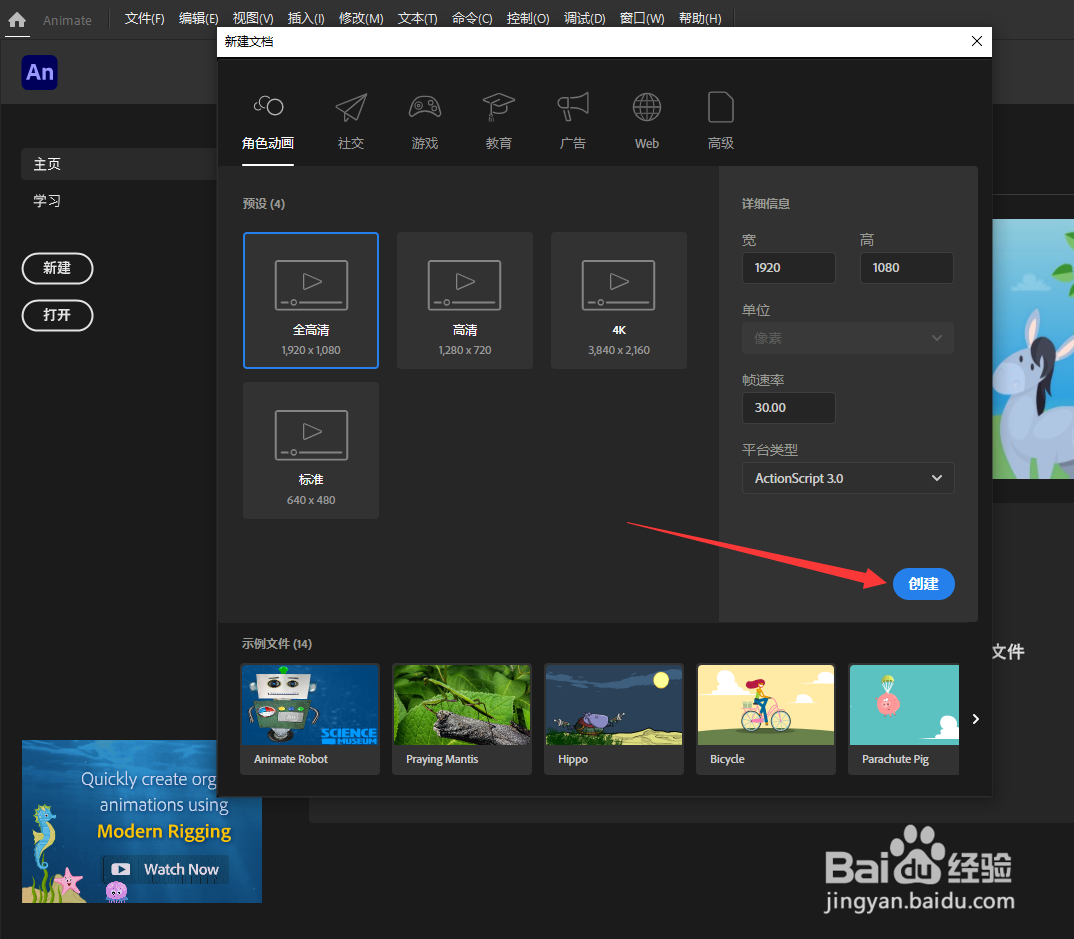
Task: Open the 编辑(E) menu
Action: (199, 18)
